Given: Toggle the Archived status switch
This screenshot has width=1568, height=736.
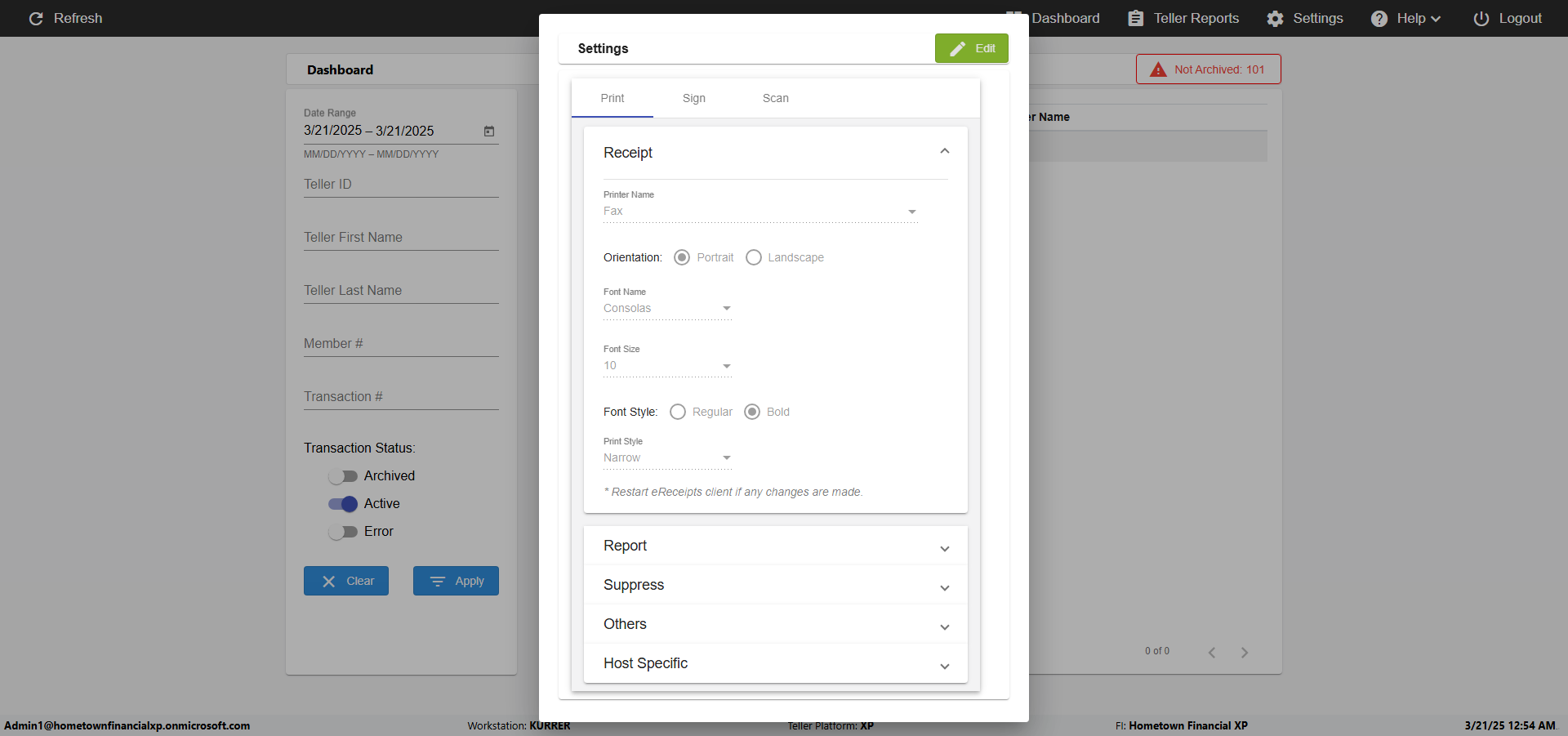Looking at the screenshot, I should point(343,475).
